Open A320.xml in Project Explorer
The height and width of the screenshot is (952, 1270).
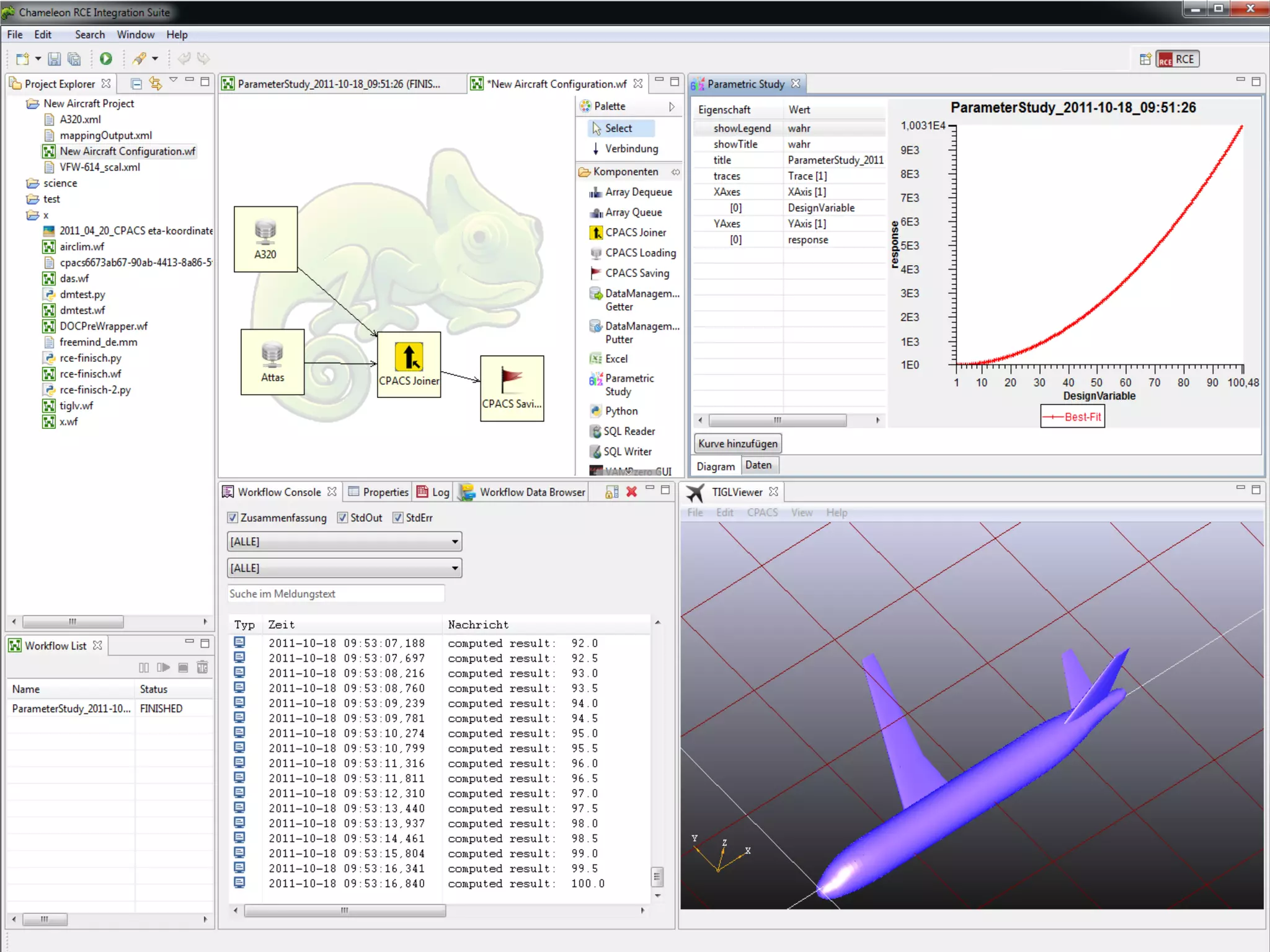(80, 120)
